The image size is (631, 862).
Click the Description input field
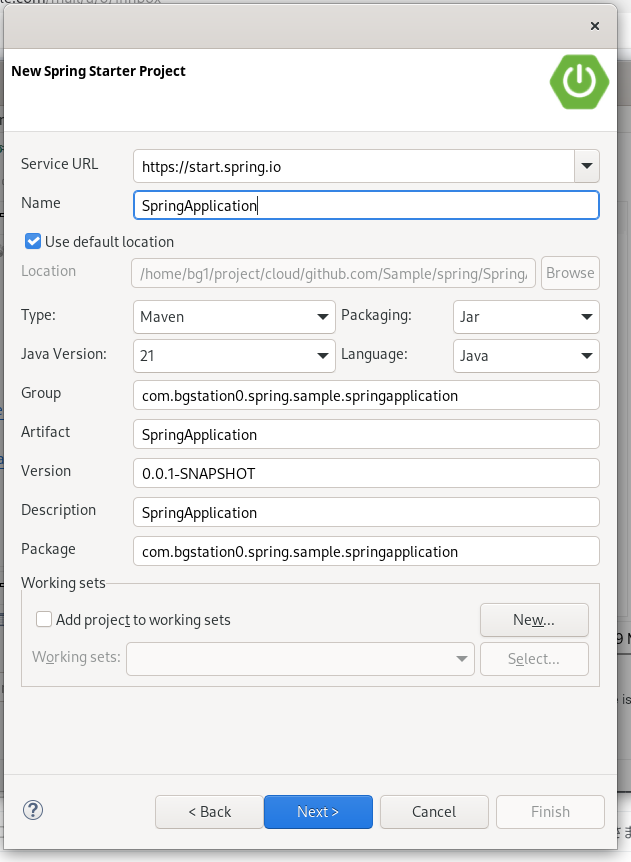366,512
